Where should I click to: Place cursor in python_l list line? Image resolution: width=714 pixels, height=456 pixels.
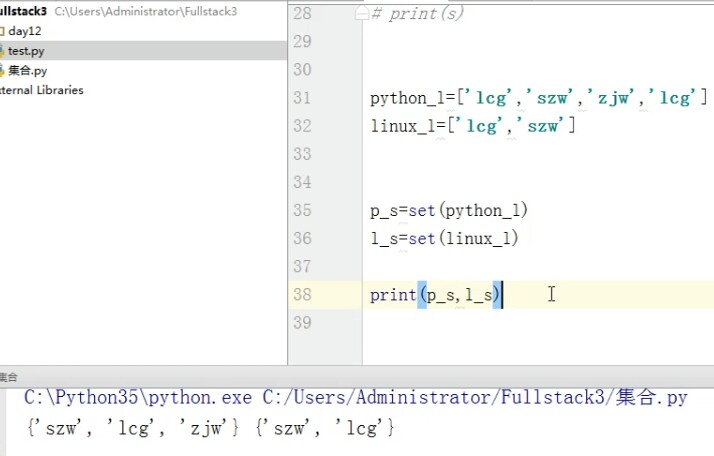pyautogui.click(x=539, y=98)
